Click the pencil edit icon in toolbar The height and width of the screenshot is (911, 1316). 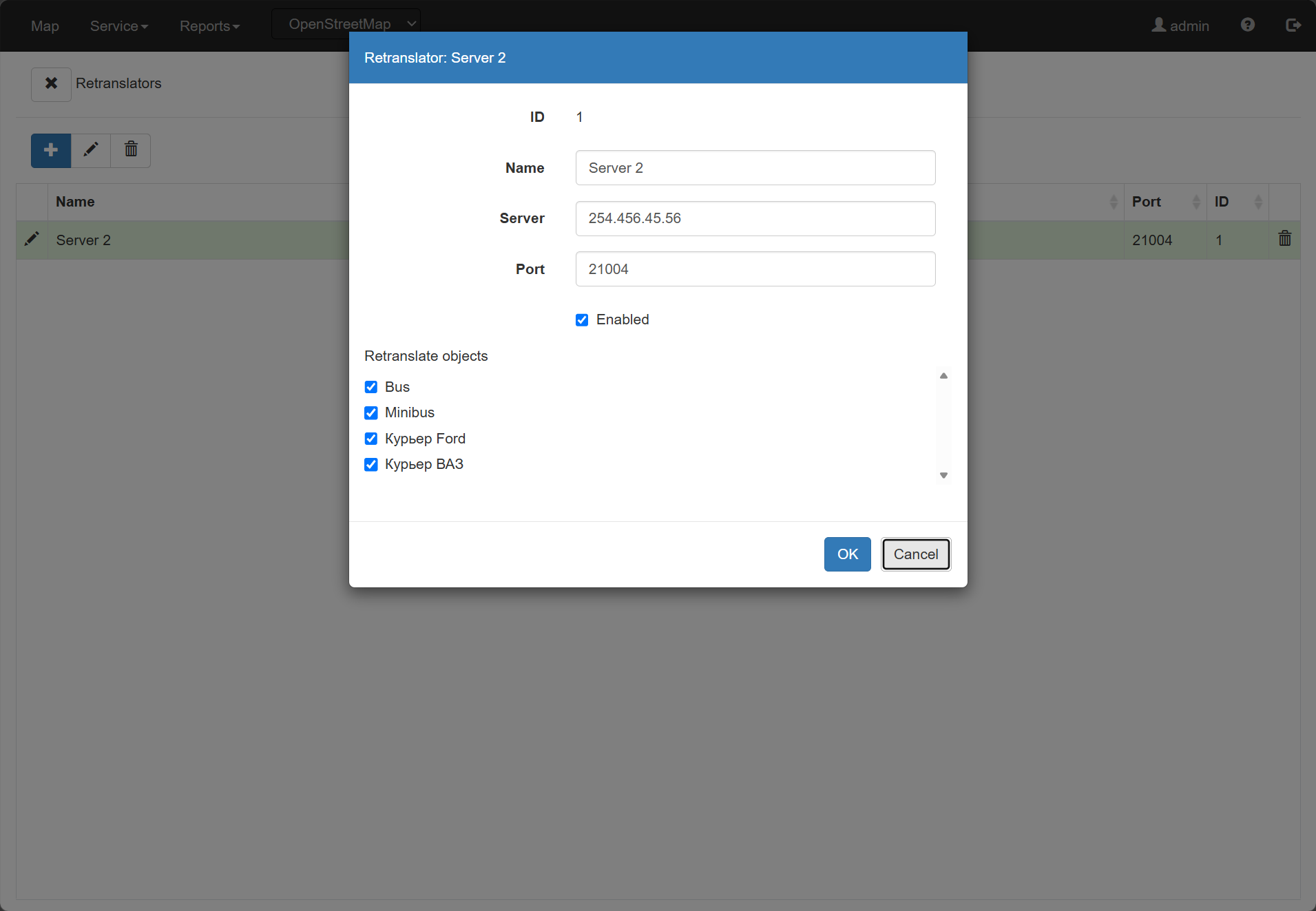[91, 150]
